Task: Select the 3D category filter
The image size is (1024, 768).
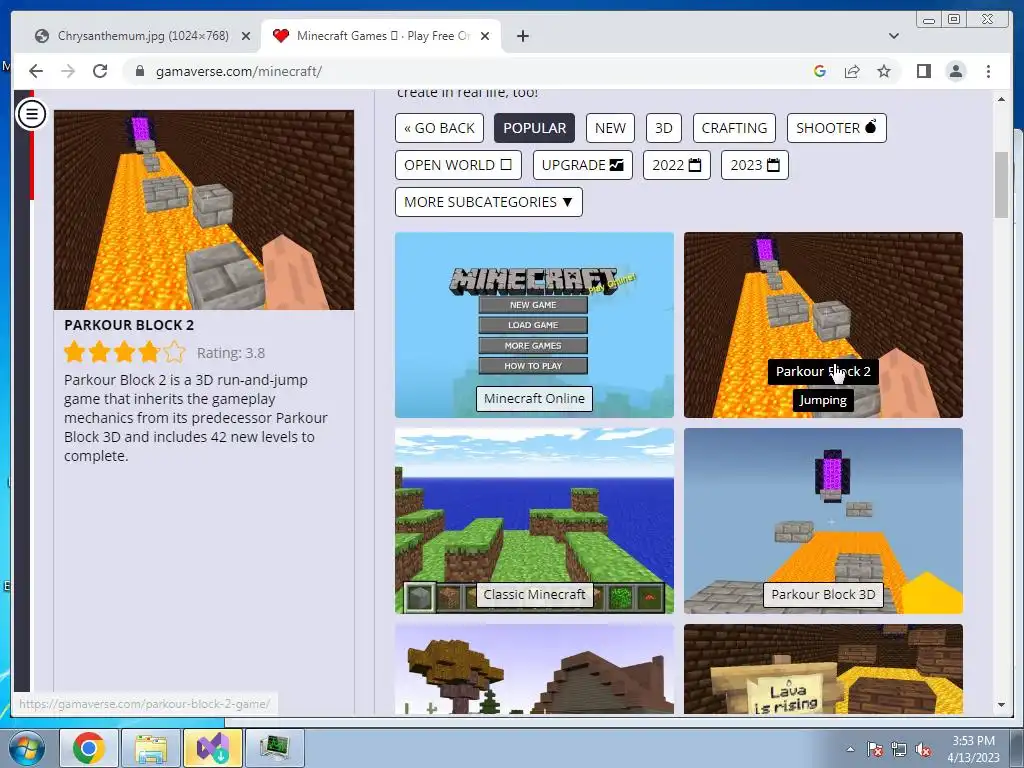Action: [x=664, y=128]
